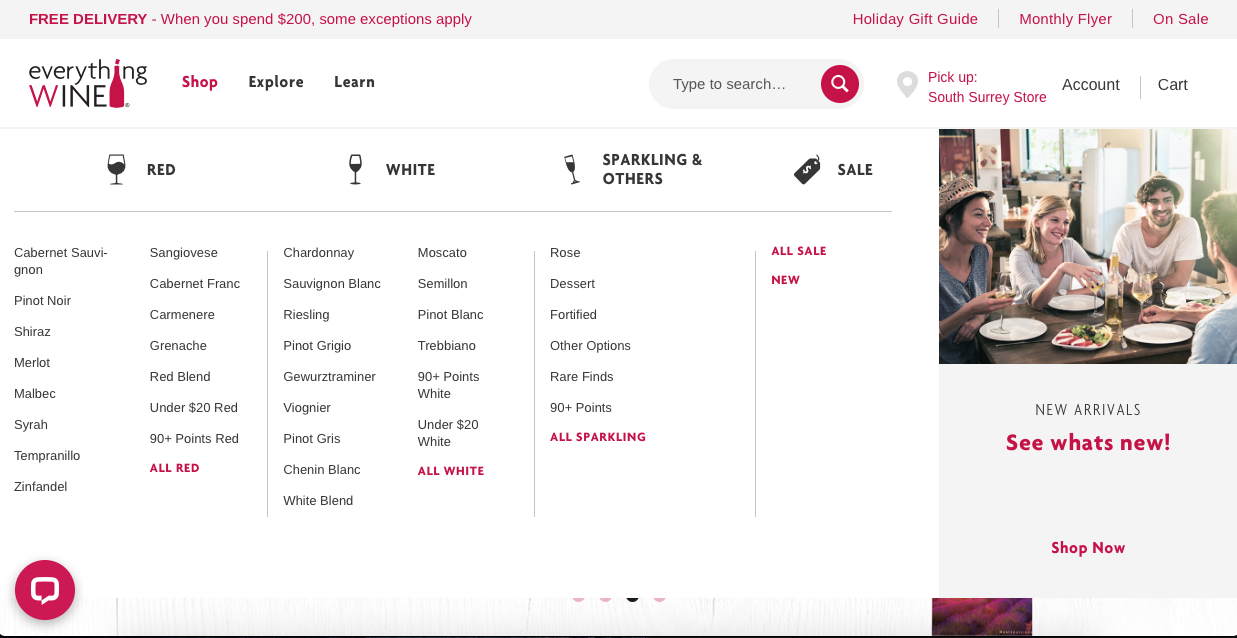This screenshot has height=638, width=1237.
Task: Click the SALE price tag icon
Action: tap(806, 167)
